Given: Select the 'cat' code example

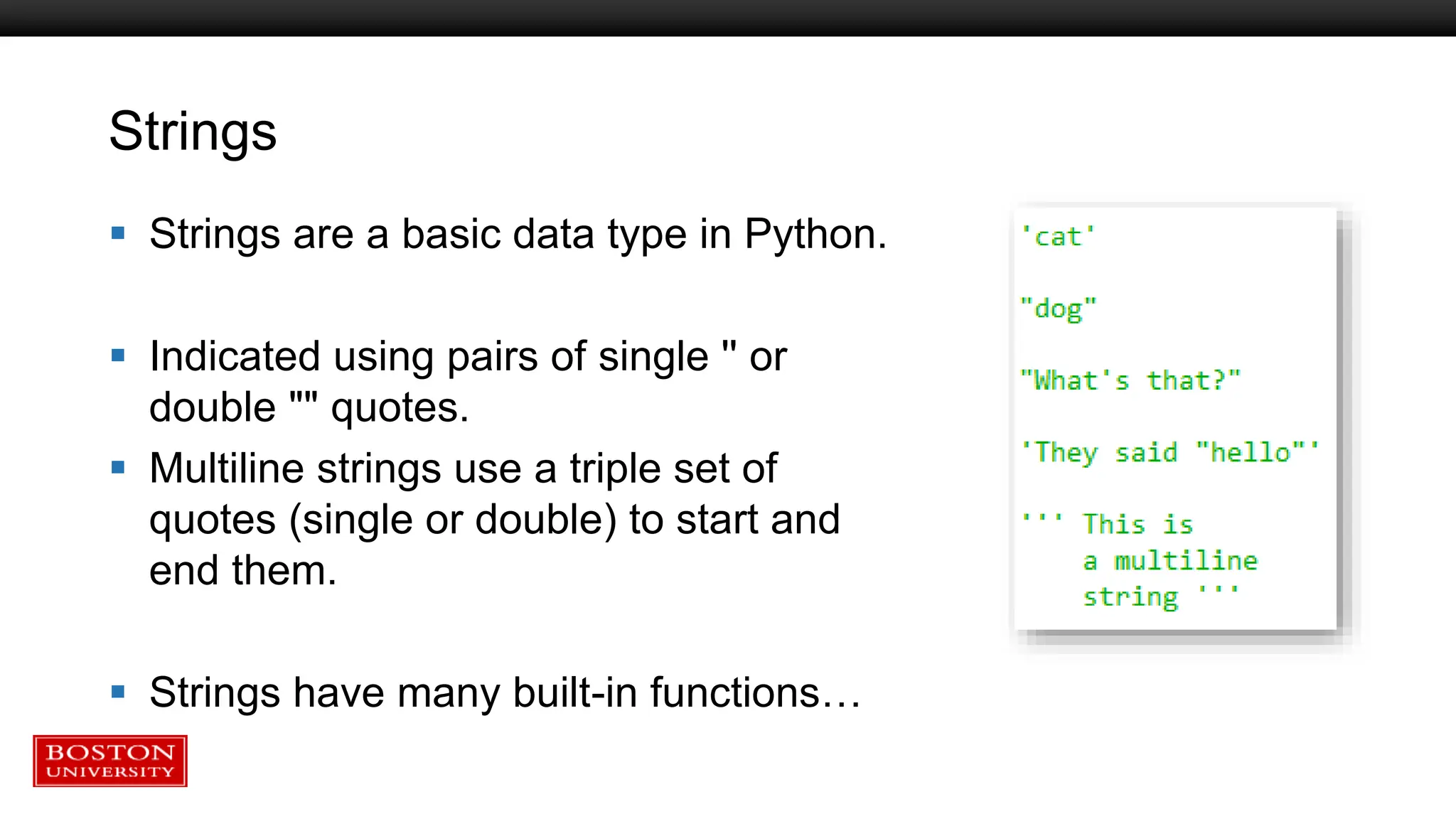Looking at the screenshot, I should pos(1058,237).
